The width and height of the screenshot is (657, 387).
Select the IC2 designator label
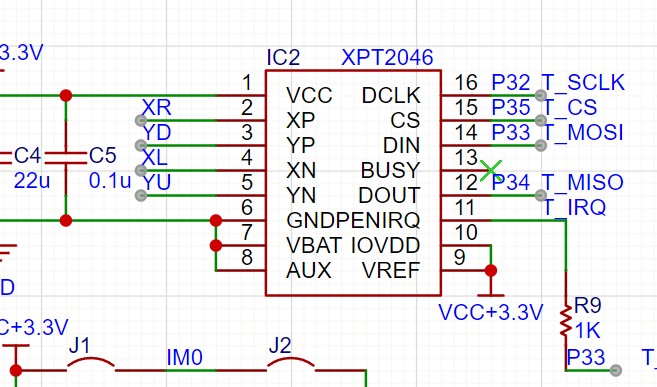(x=283, y=57)
